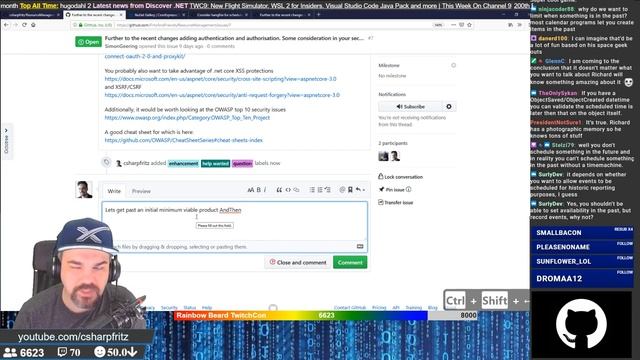Viewport: 640px width, 360px height.
Task: Open the saved replies arrow dropdown
Action: 360,190
